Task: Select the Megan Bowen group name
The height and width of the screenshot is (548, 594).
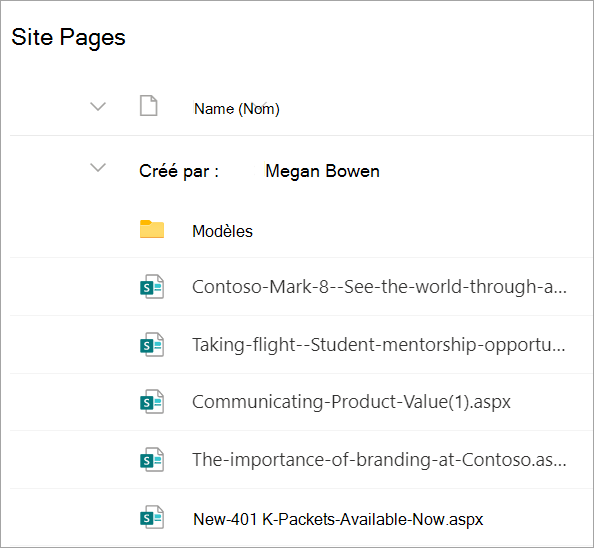Action: pos(322,171)
